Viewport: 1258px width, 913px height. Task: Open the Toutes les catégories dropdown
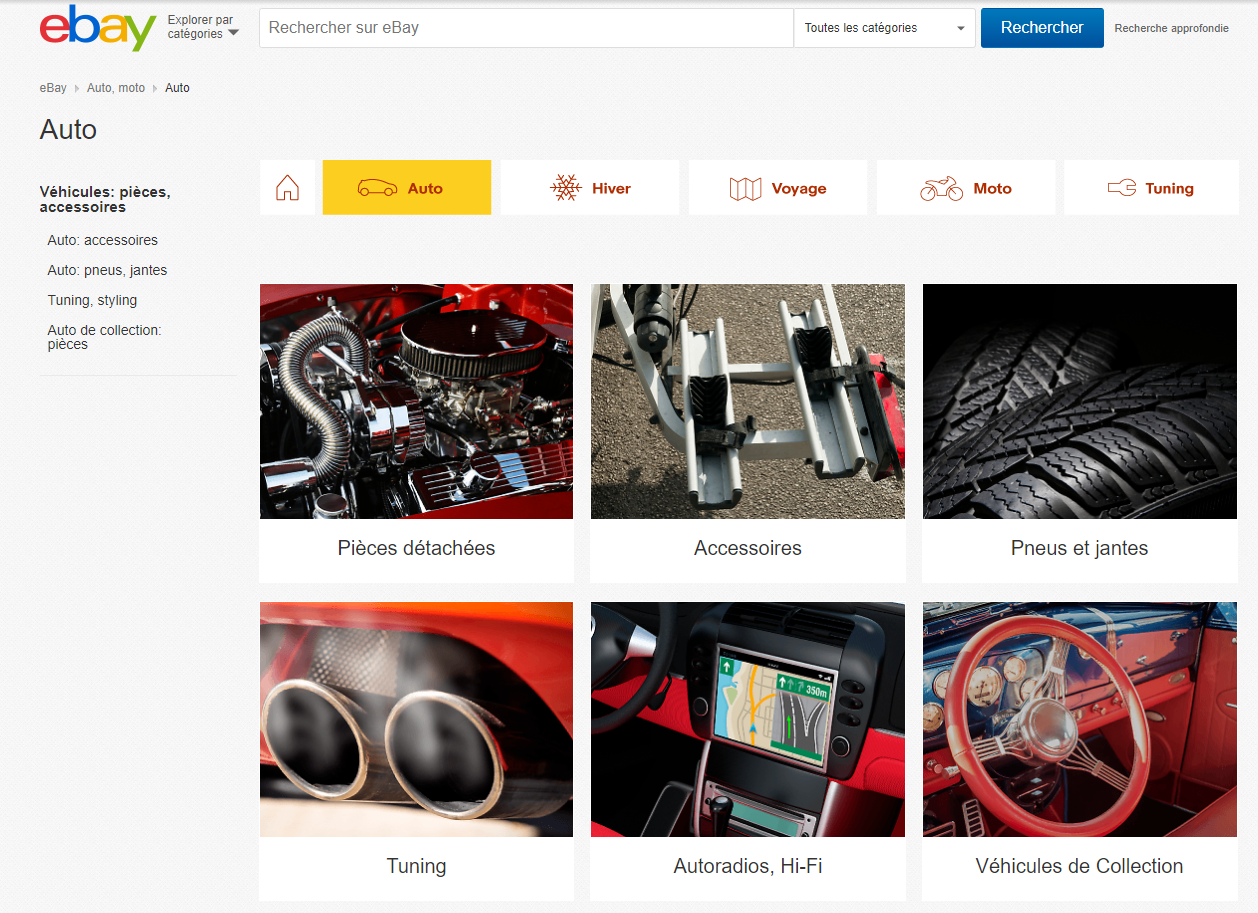click(884, 28)
